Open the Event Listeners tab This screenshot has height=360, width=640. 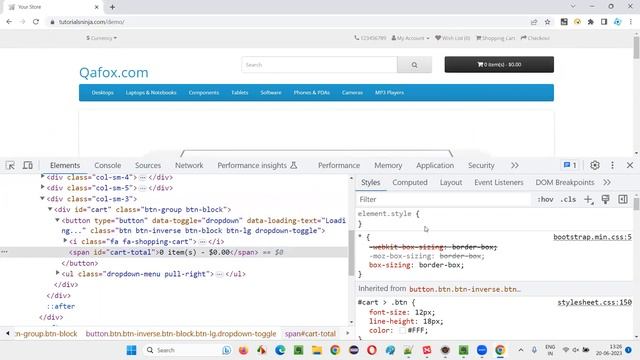tap(499, 182)
